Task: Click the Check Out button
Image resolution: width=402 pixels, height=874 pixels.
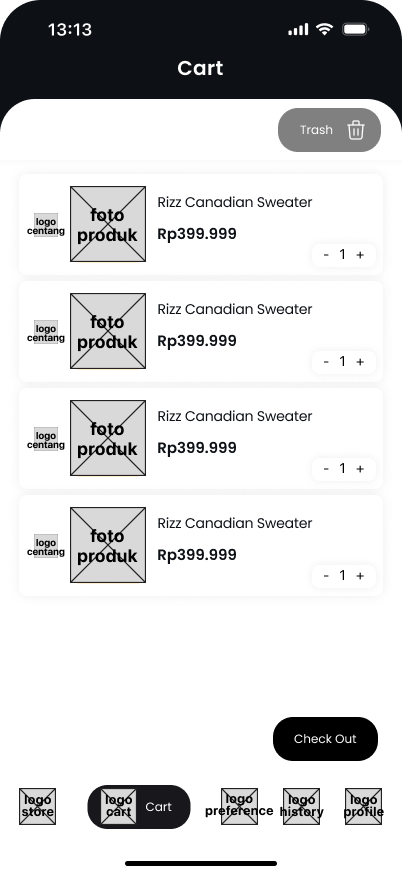Action: [325, 739]
